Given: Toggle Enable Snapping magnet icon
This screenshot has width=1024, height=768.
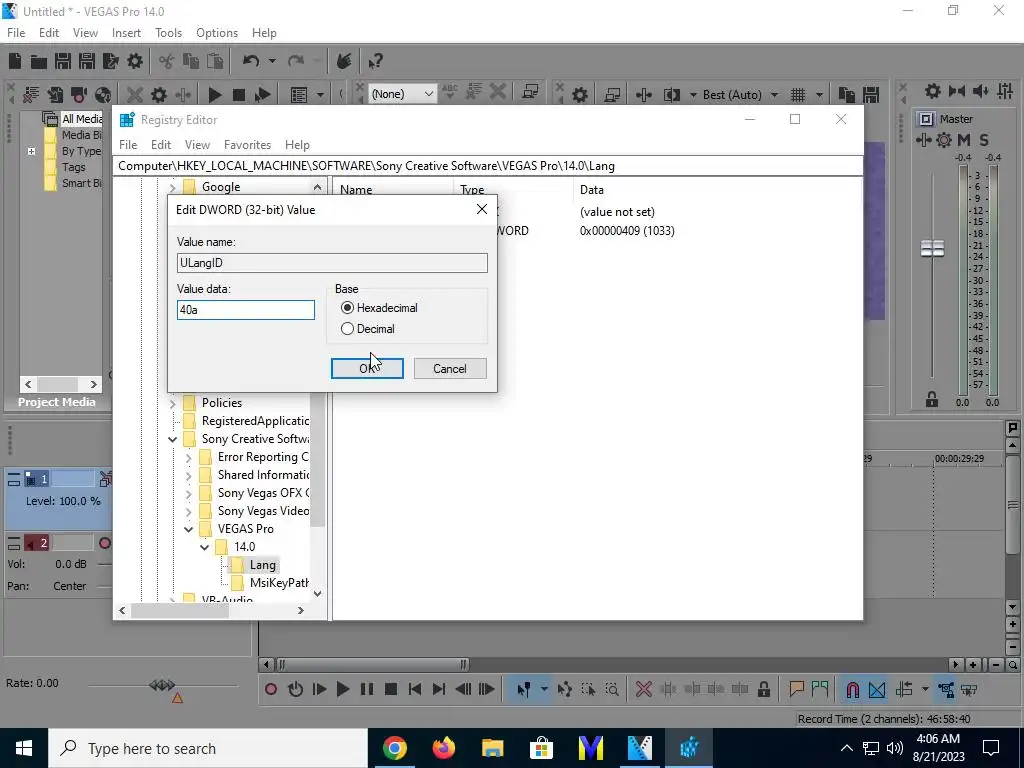Looking at the screenshot, I should (x=852, y=689).
